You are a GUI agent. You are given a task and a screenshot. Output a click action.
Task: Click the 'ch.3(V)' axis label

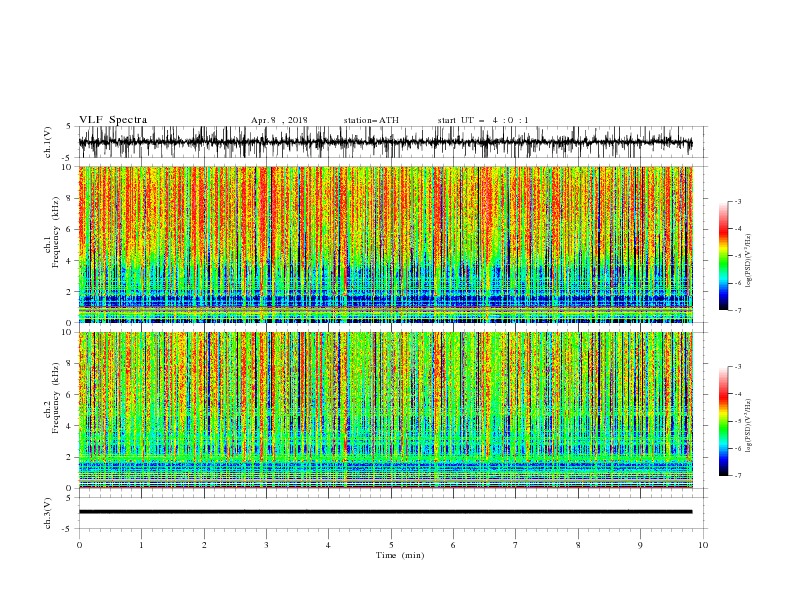[48, 513]
